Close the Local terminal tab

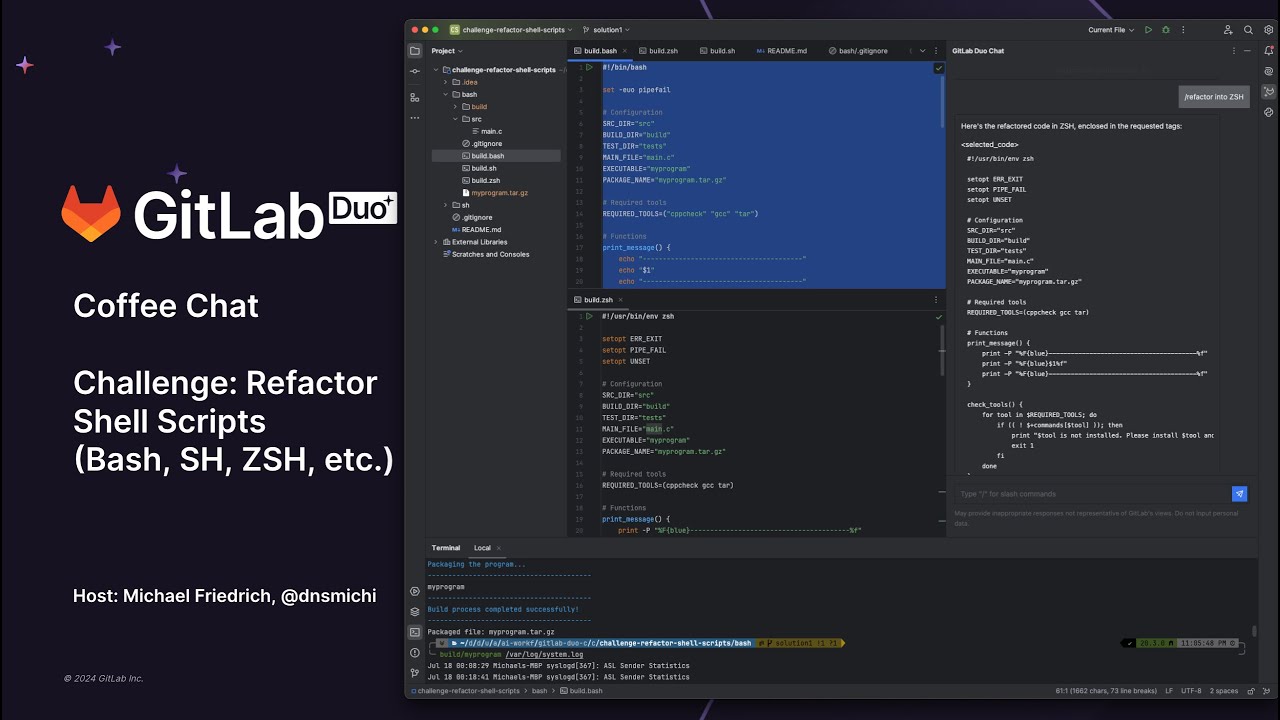coord(499,548)
